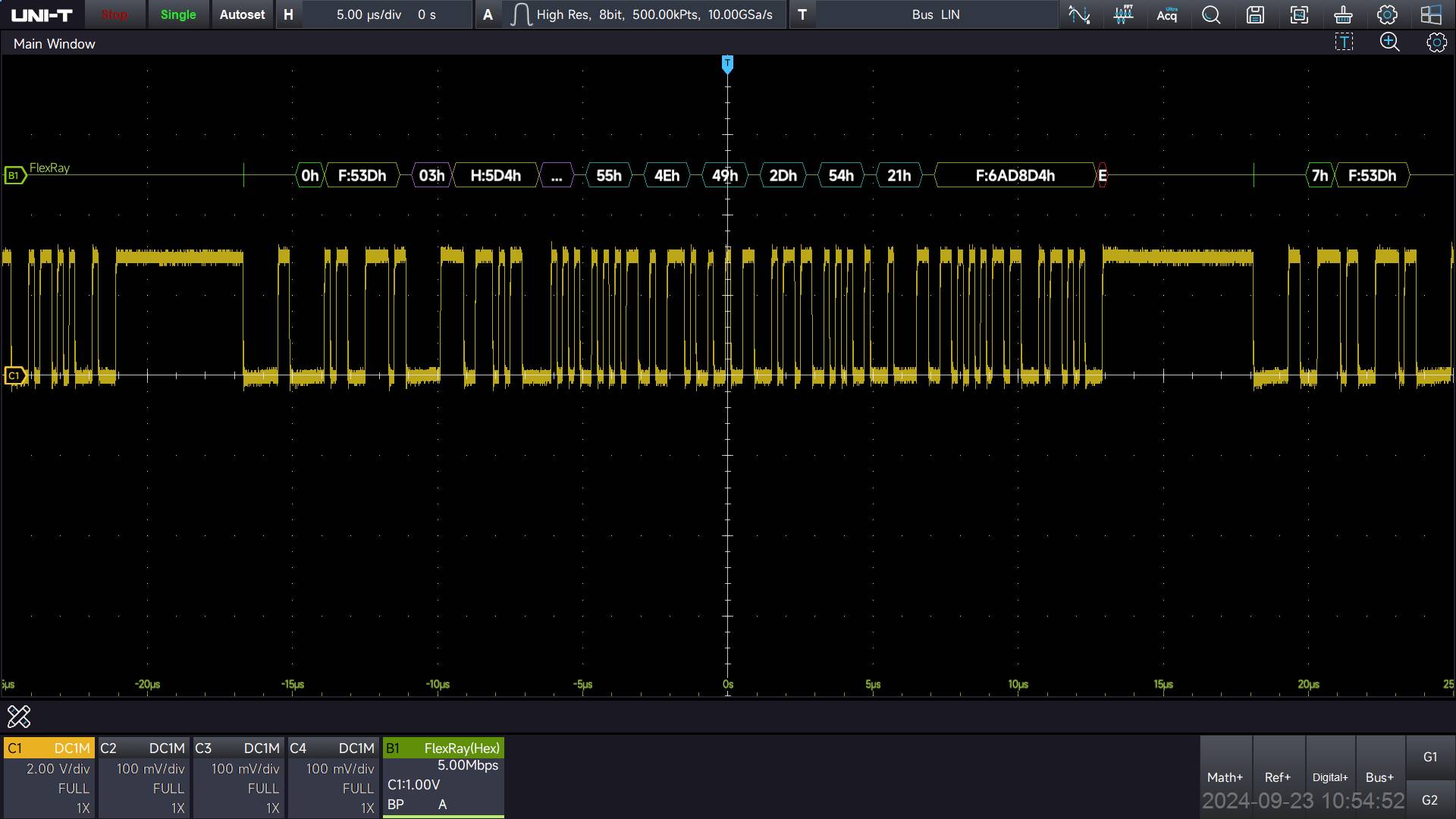Toggle the B1 FlexRay bus decode badge
This screenshot has height=819, width=1456.
(14, 174)
